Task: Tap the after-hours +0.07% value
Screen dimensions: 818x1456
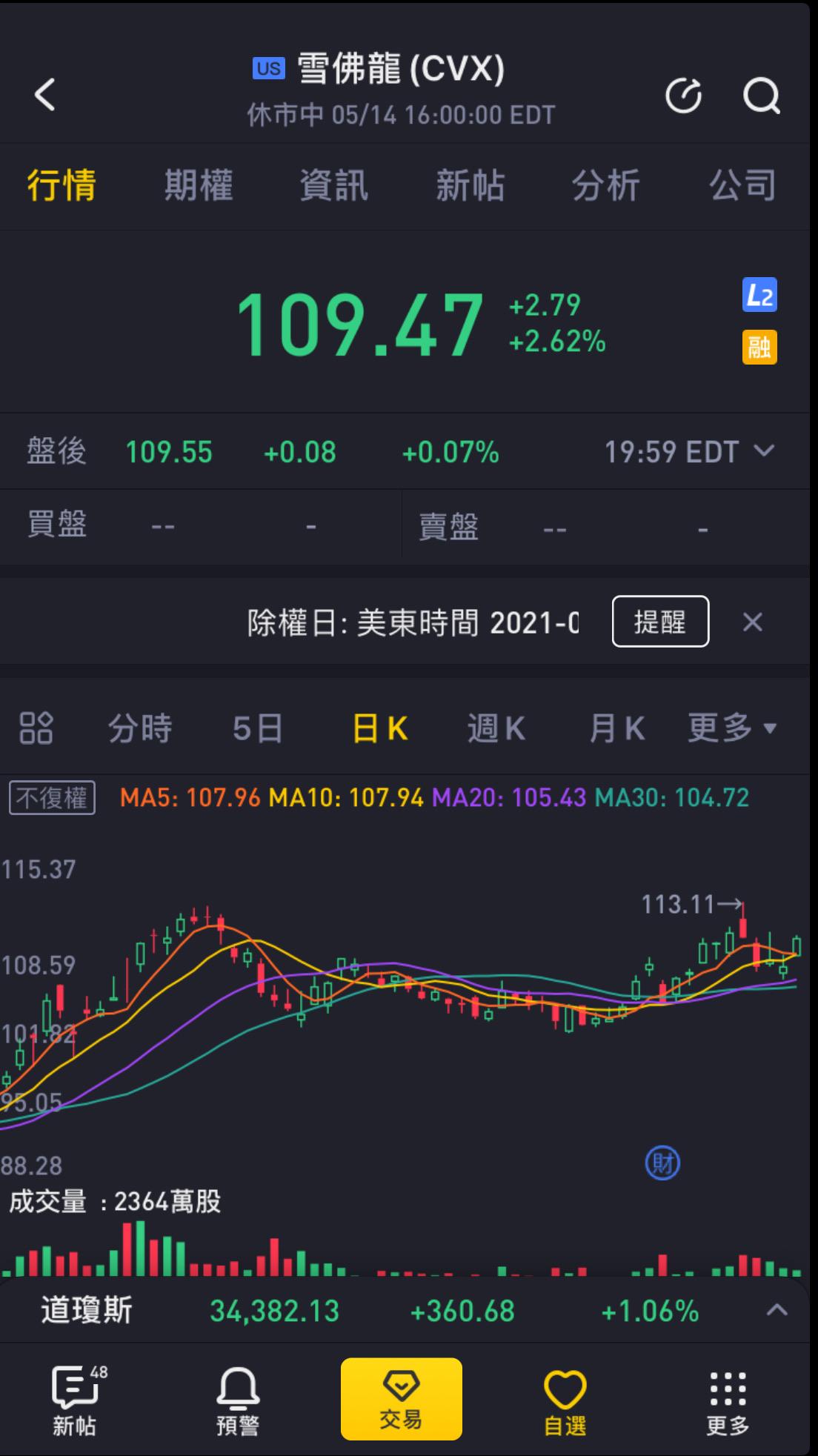Action: [x=450, y=452]
